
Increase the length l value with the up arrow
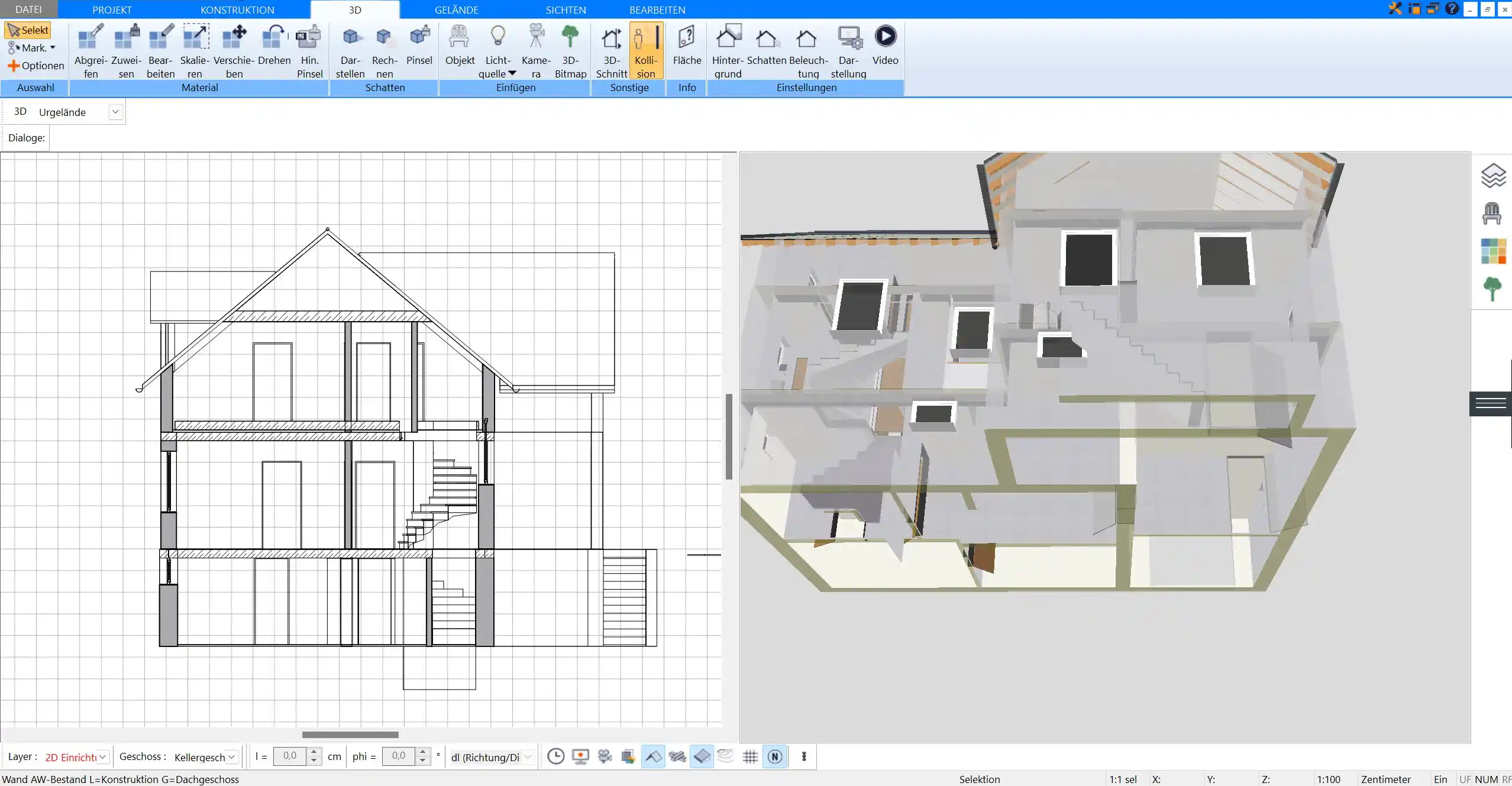(315, 752)
